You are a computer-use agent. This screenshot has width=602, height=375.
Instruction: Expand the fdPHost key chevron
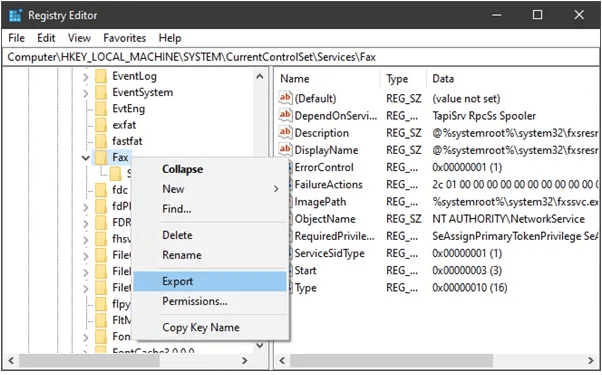point(86,207)
